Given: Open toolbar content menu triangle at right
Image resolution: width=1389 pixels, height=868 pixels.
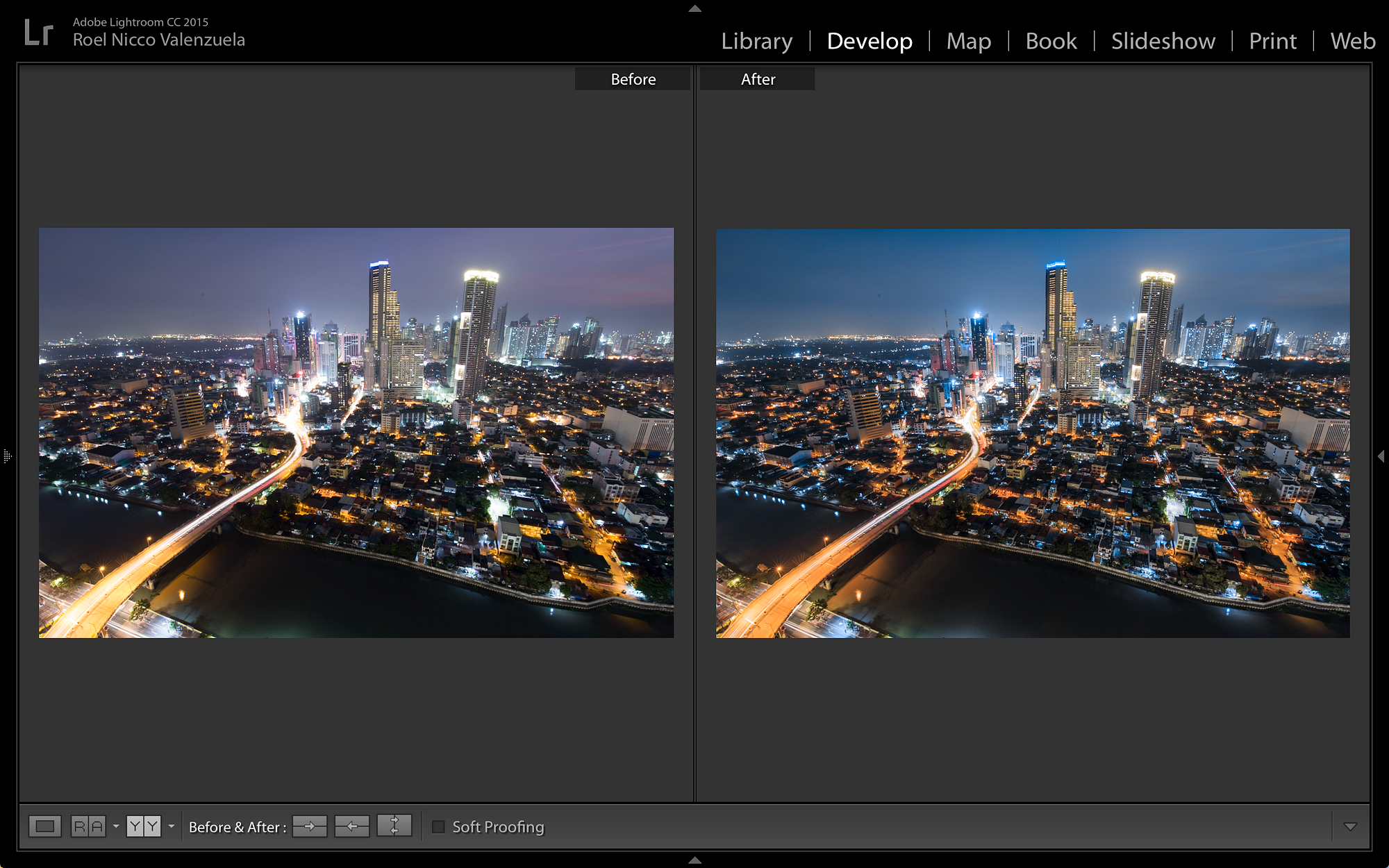Looking at the screenshot, I should click(x=1350, y=826).
